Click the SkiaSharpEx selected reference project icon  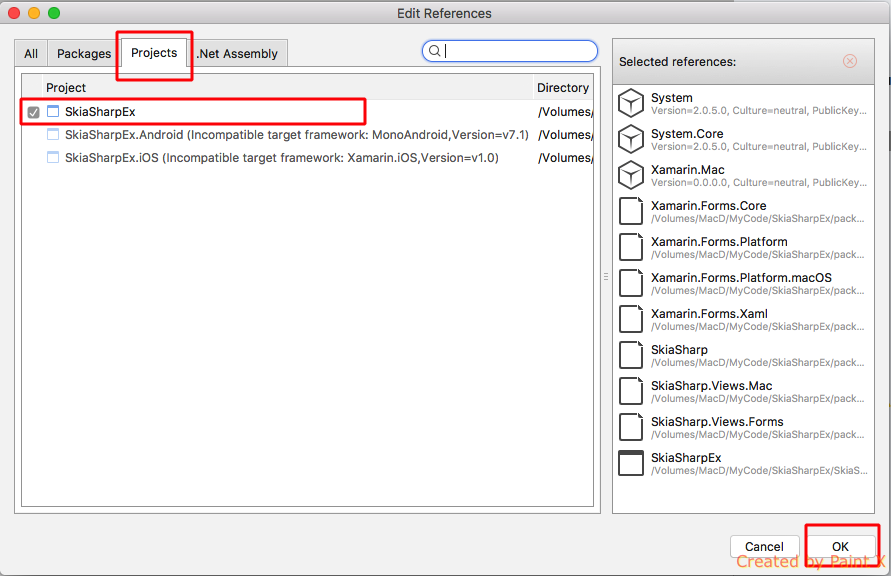coord(631,463)
